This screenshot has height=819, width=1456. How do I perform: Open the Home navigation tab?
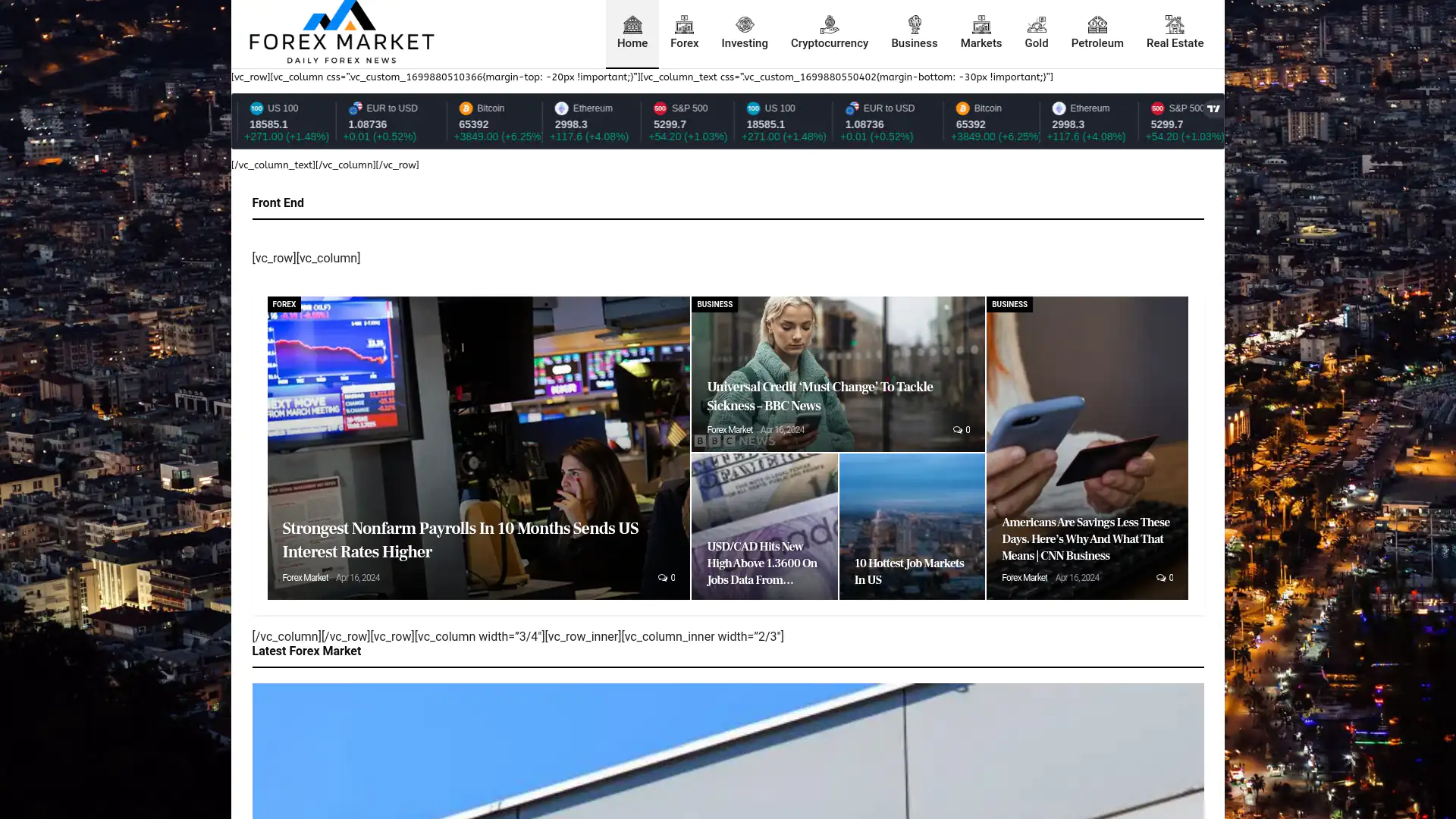click(x=632, y=34)
